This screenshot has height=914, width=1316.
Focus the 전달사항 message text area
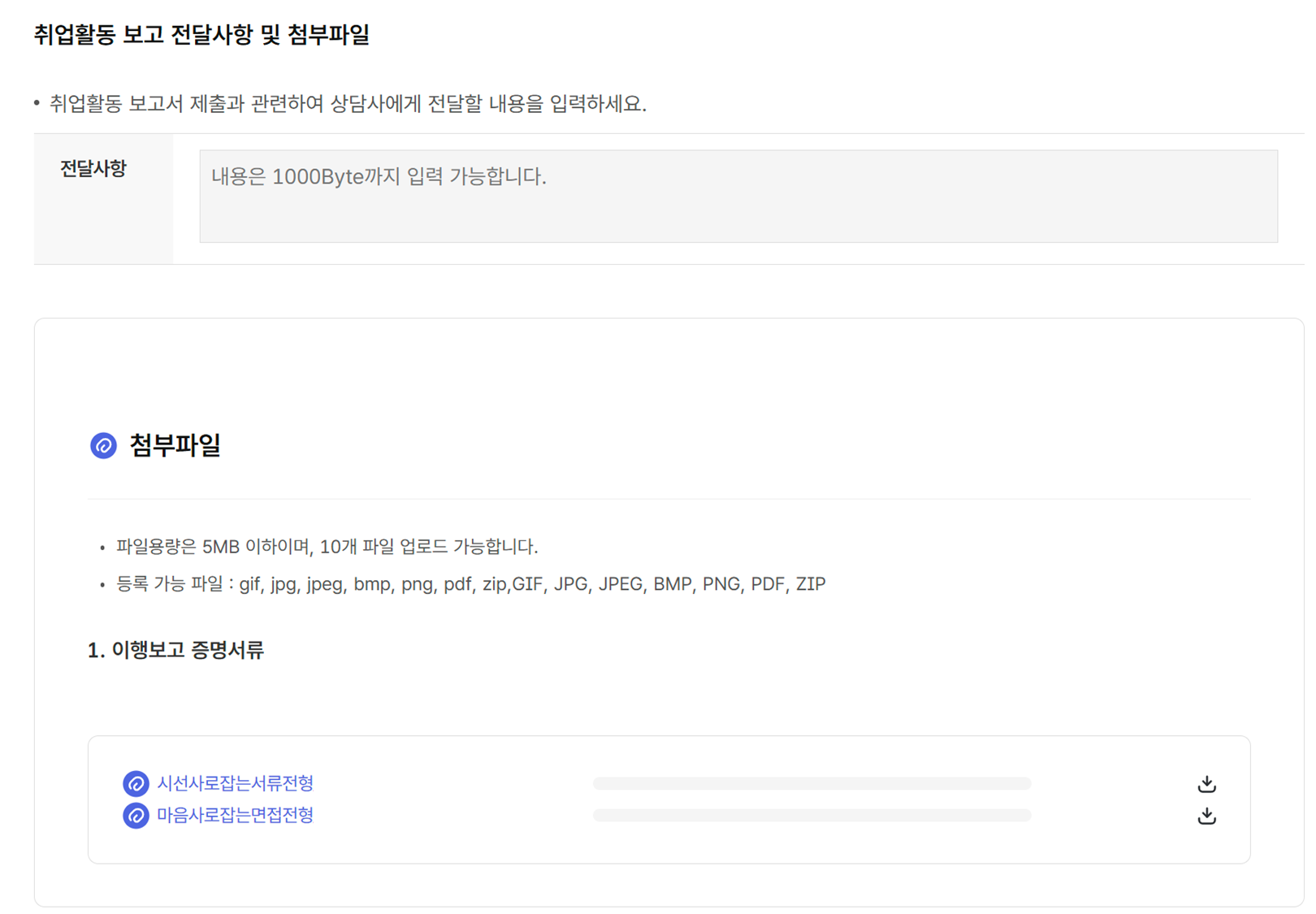pyautogui.click(x=738, y=196)
